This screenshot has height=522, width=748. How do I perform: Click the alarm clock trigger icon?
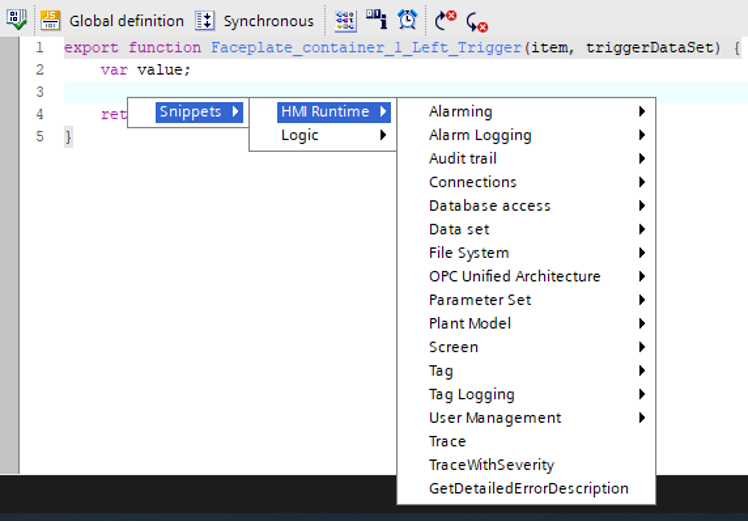[408, 20]
